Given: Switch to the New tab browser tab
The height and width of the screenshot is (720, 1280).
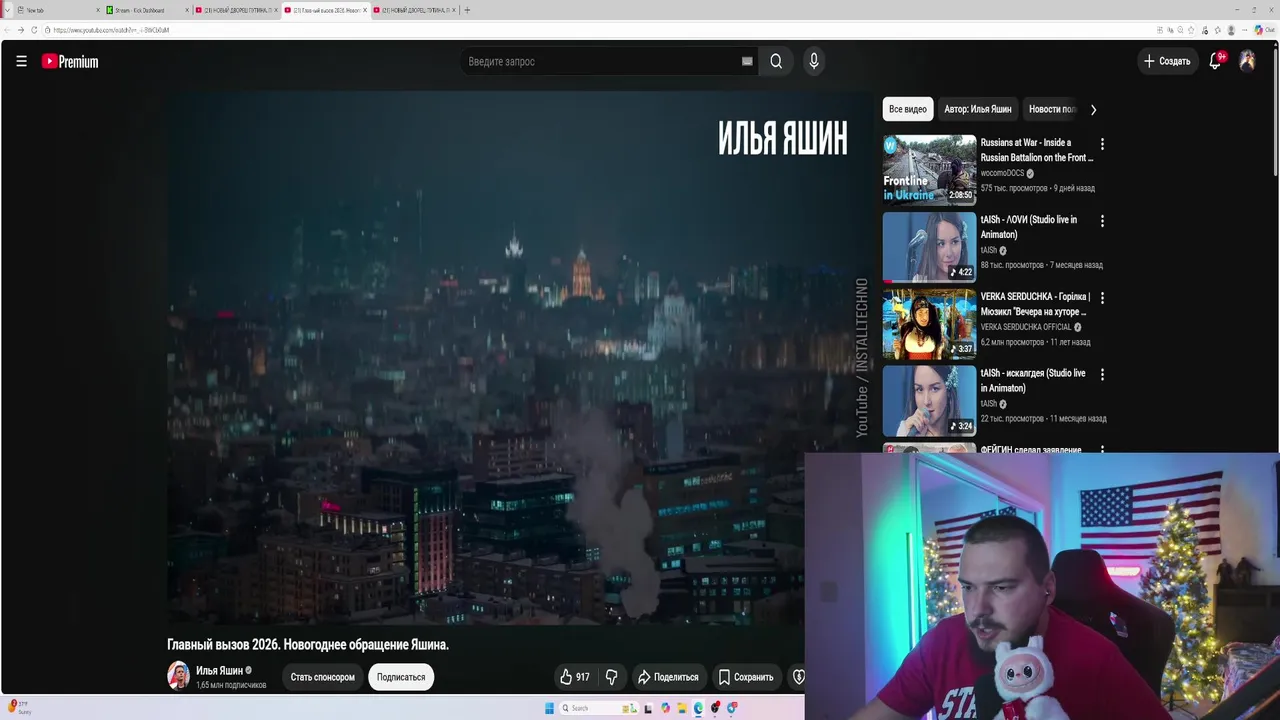Looking at the screenshot, I should pos(58,10).
